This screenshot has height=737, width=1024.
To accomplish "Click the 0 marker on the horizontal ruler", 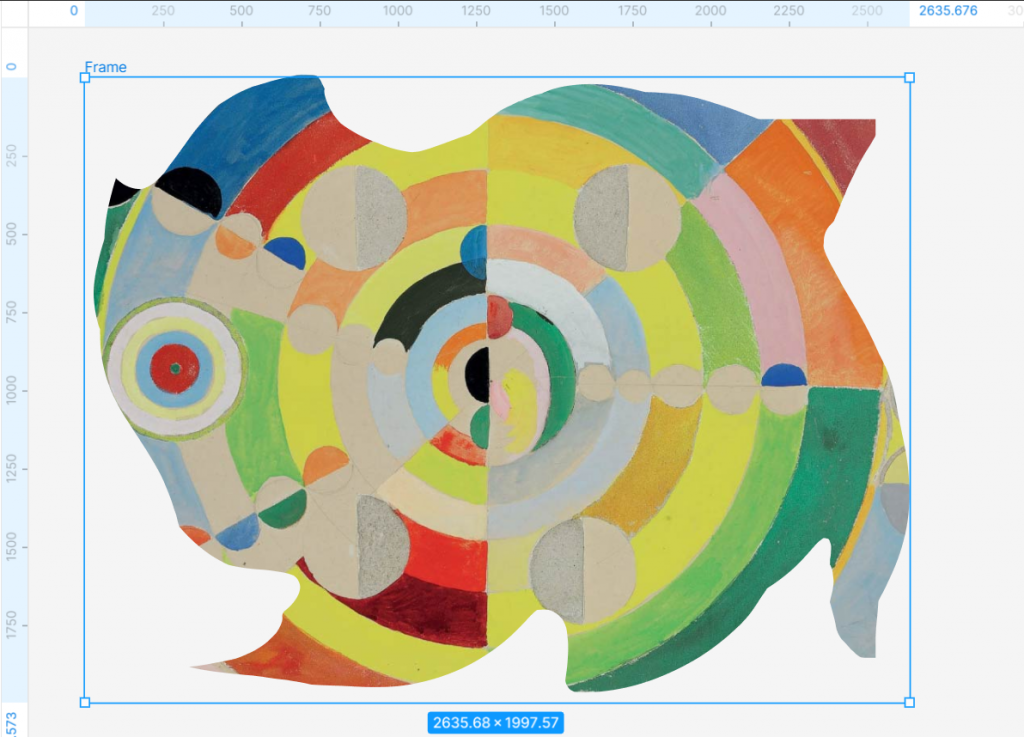I will point(74,9).
